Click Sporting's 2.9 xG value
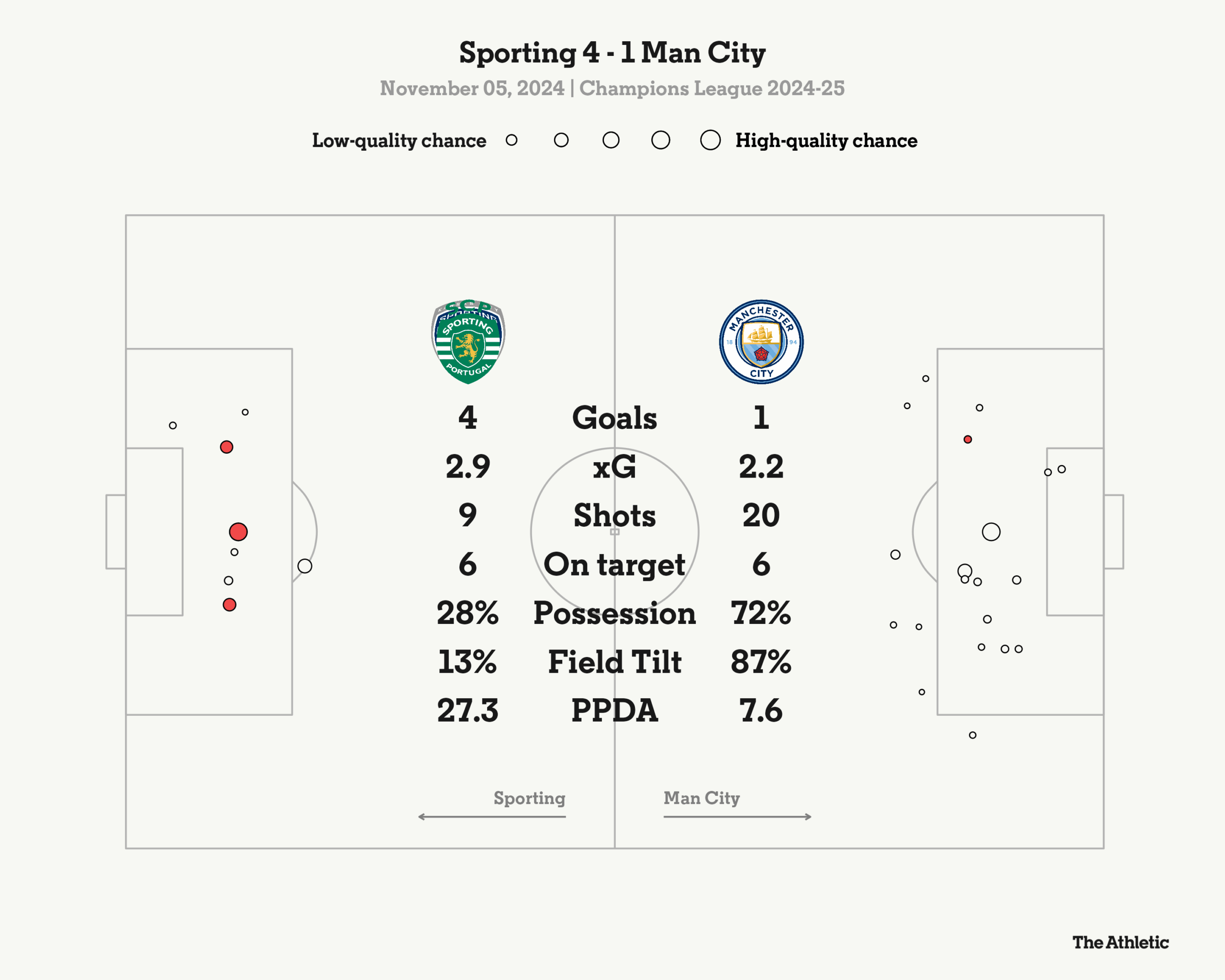 coord(468,467)
